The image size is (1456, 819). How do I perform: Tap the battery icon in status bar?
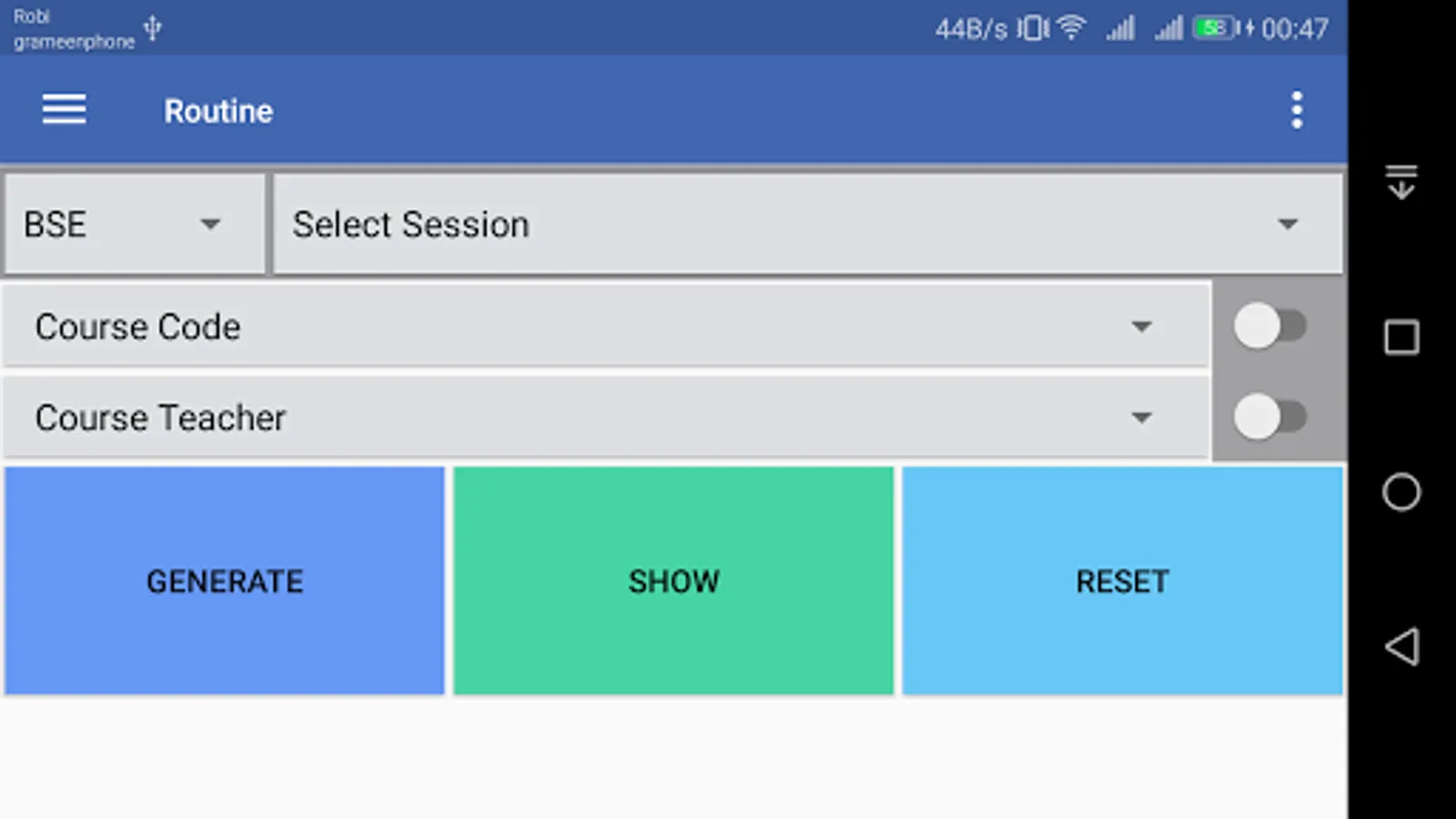(x=1216, y=28)
